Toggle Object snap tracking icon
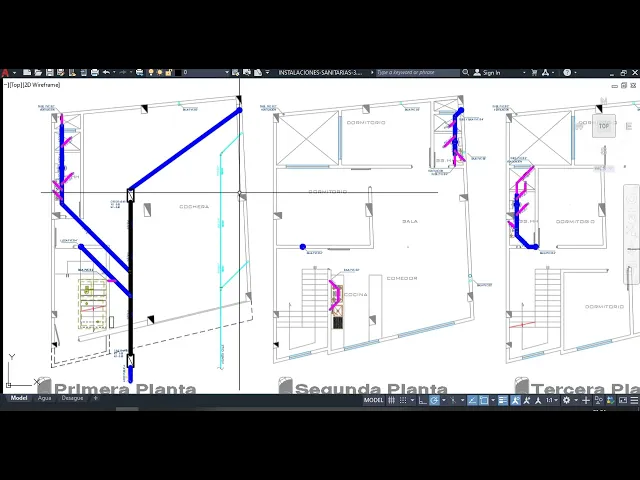This screenshot has height=480, width=640. click(472, 400)
